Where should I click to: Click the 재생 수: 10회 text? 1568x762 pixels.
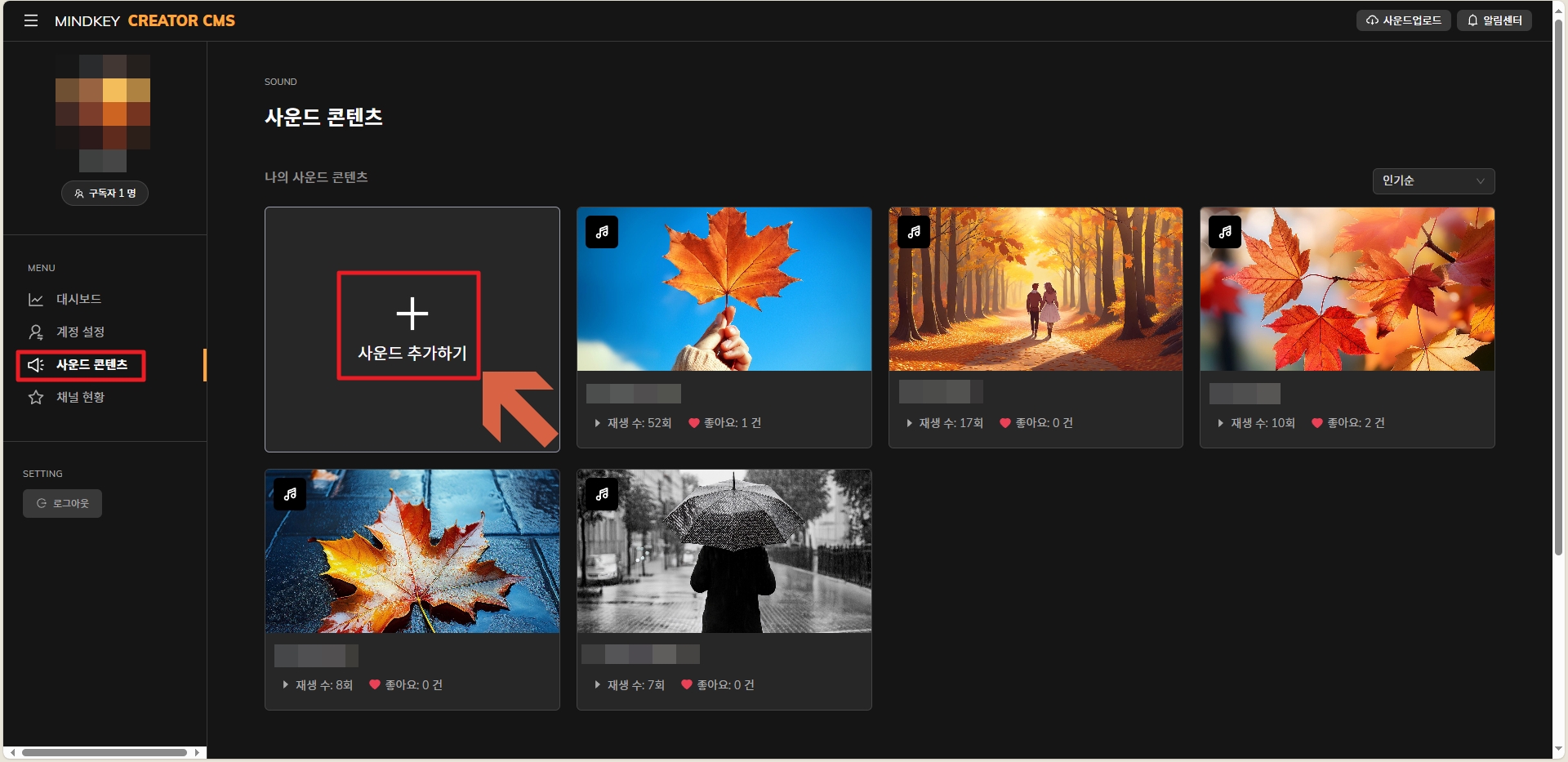[1263, 423]
